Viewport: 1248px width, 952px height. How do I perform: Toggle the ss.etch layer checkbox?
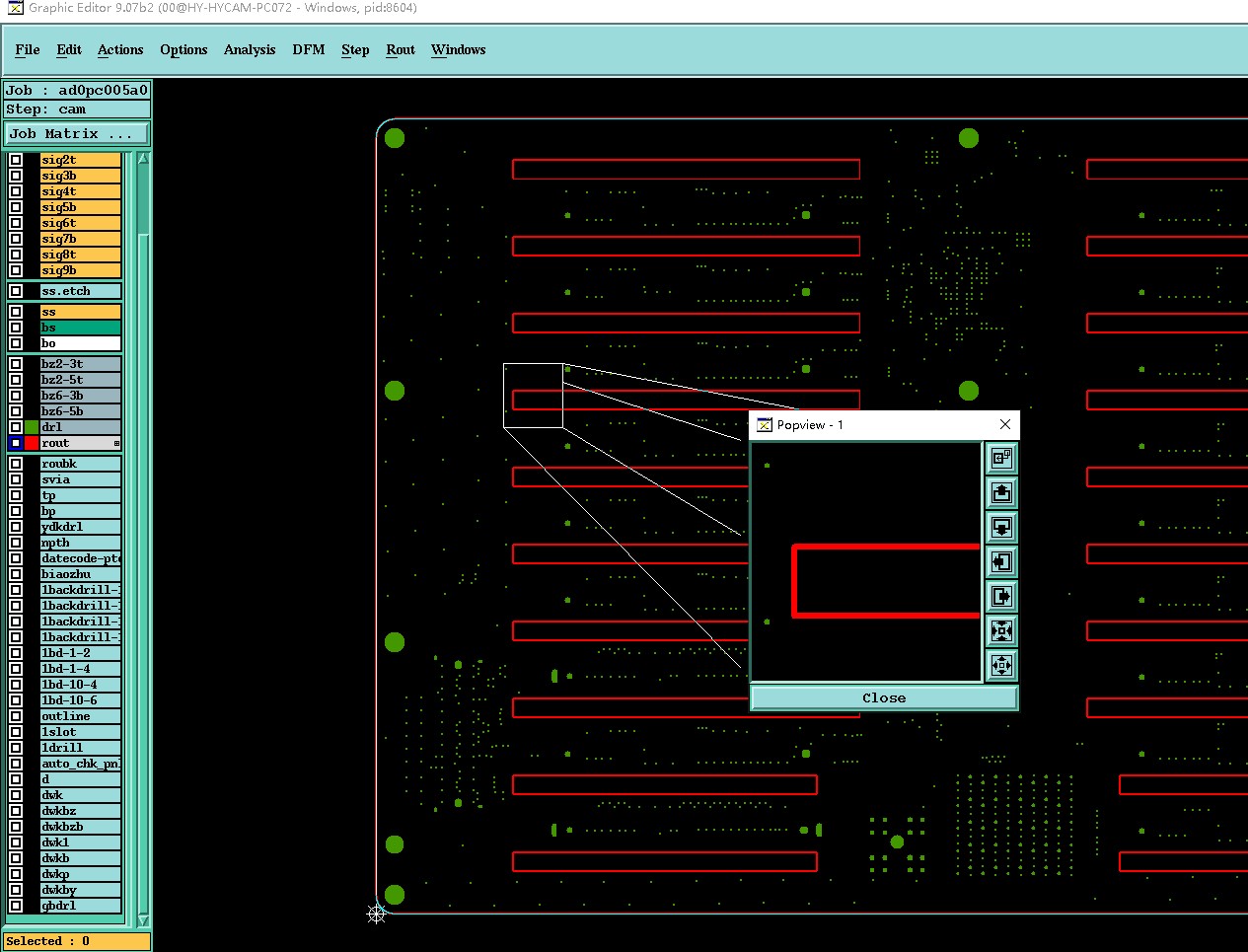pos(16,291)
